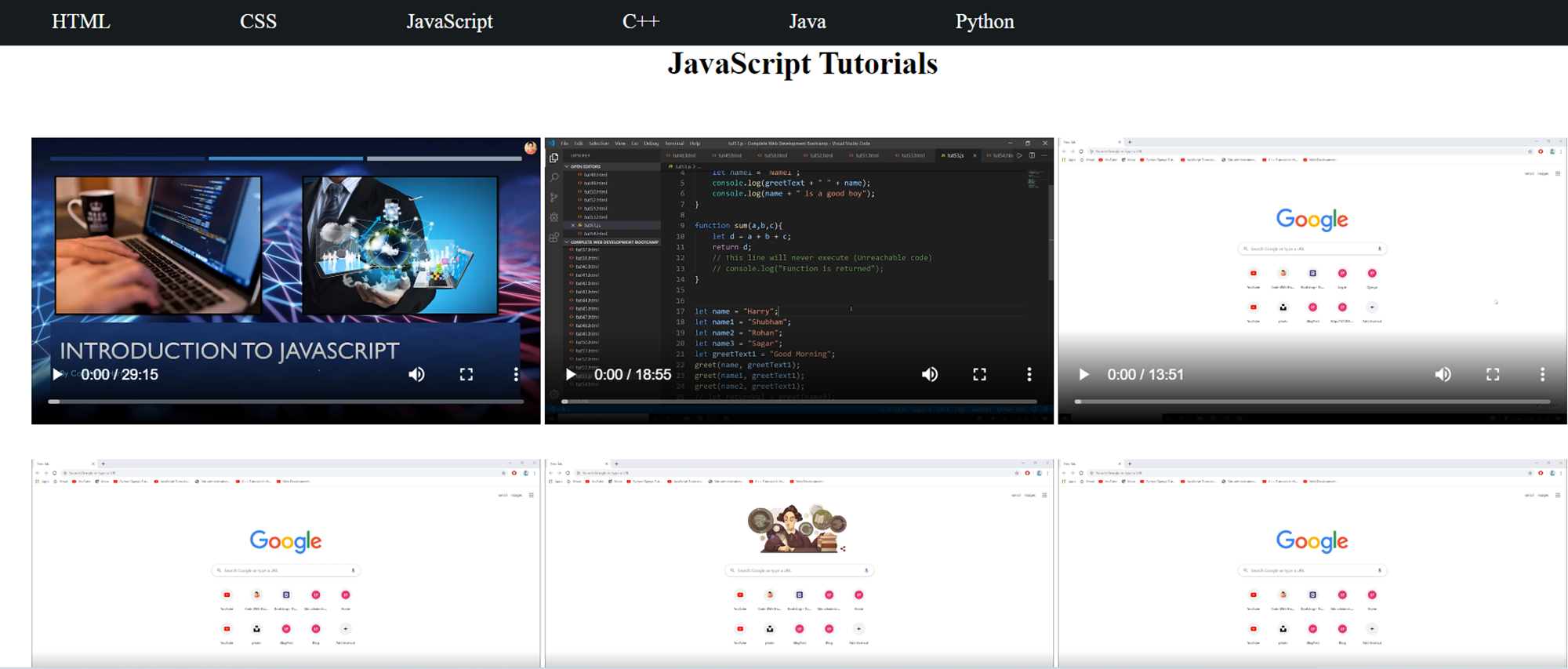
Task: Play the 18:55 code editor video
Action: pyautogui.click(x=571, y=375)
